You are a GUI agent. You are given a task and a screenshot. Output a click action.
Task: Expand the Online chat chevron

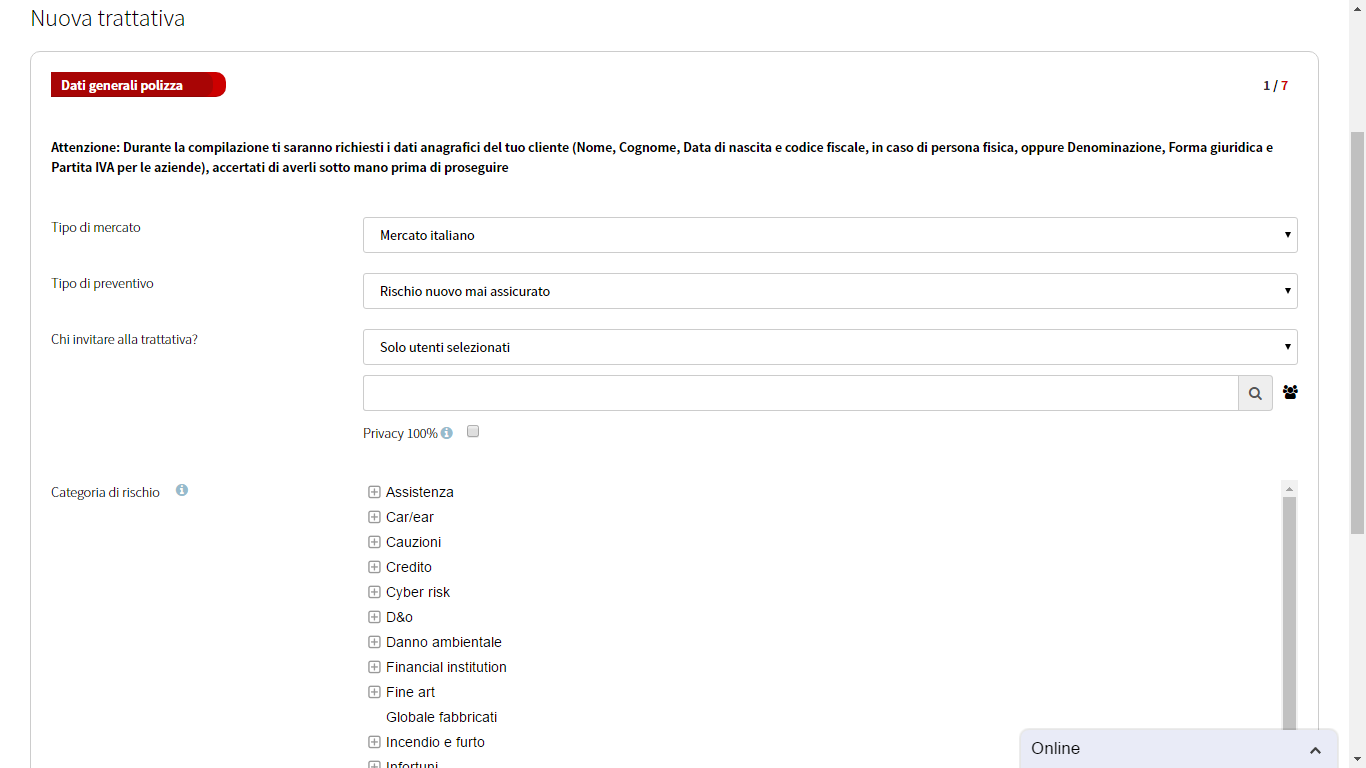pos(1315,750)
